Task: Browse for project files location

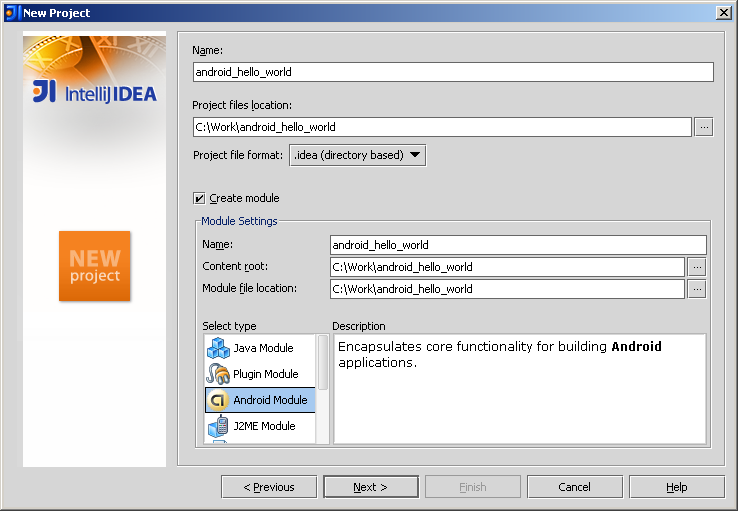Action: tap(703, 127)
